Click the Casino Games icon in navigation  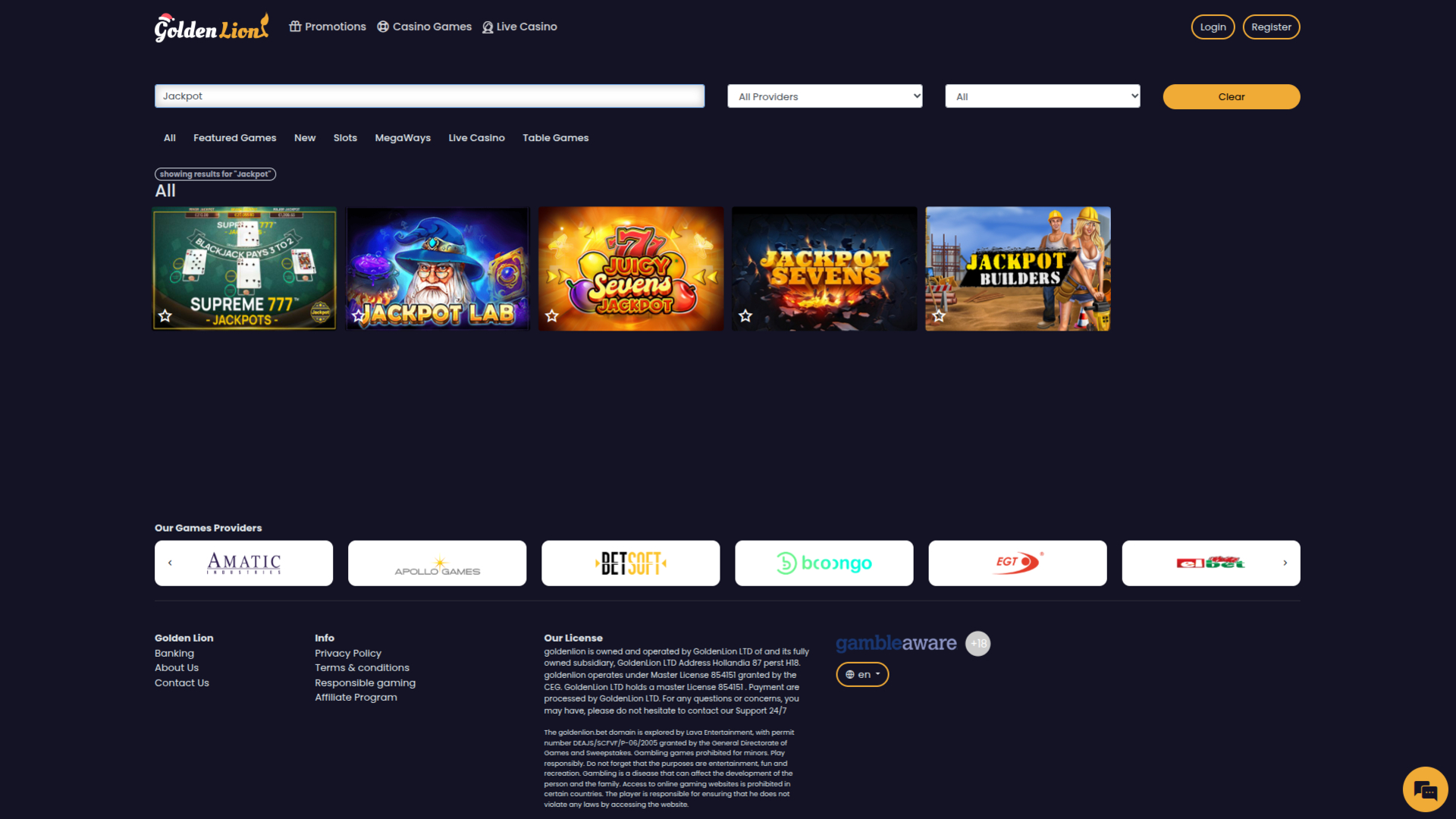coord(383,26)
